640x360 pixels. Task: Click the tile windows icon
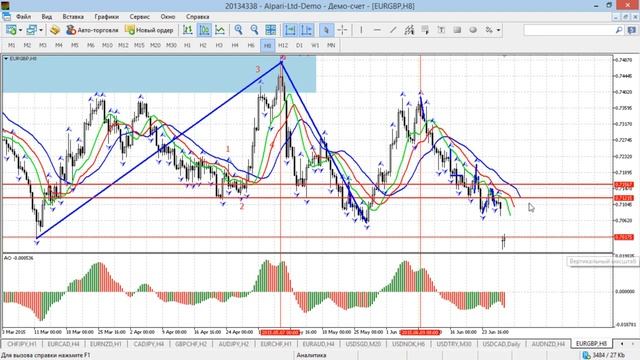tap(270, 30)
